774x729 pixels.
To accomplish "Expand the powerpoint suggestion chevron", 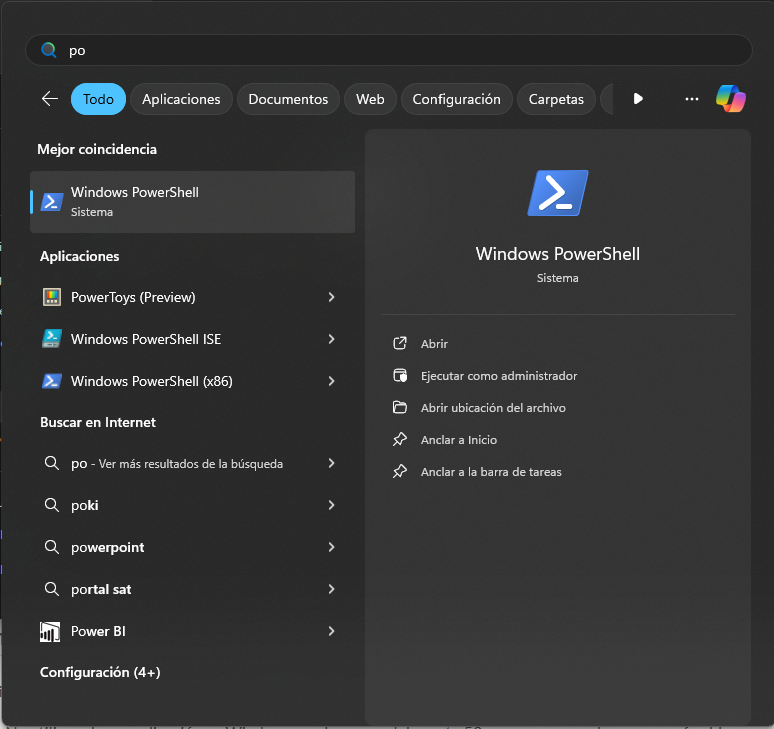I will click(331, 547).
